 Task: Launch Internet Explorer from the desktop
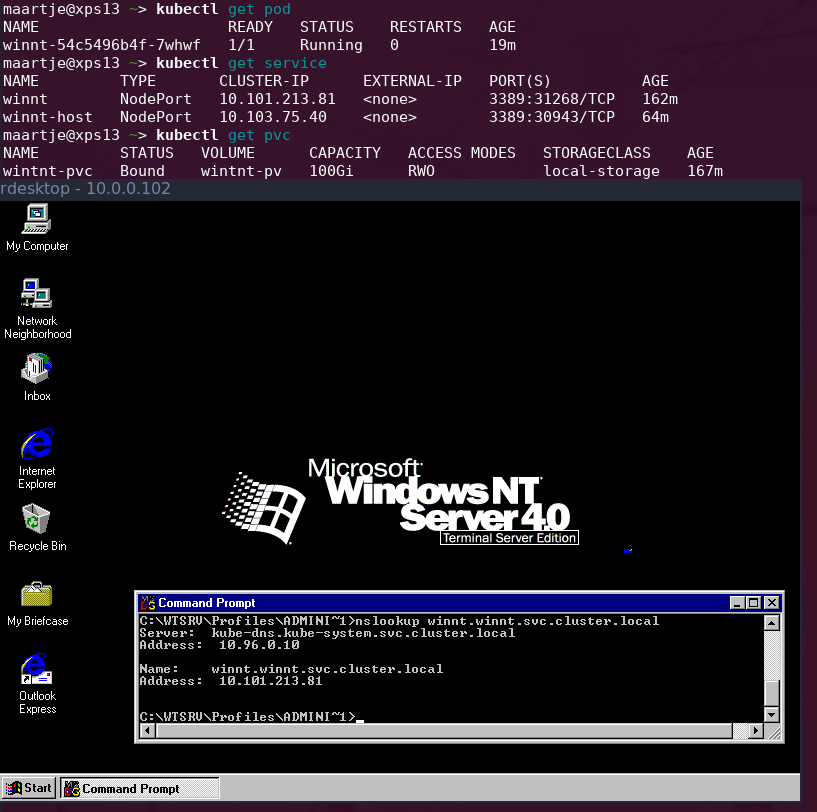click(x=36, y=459)
